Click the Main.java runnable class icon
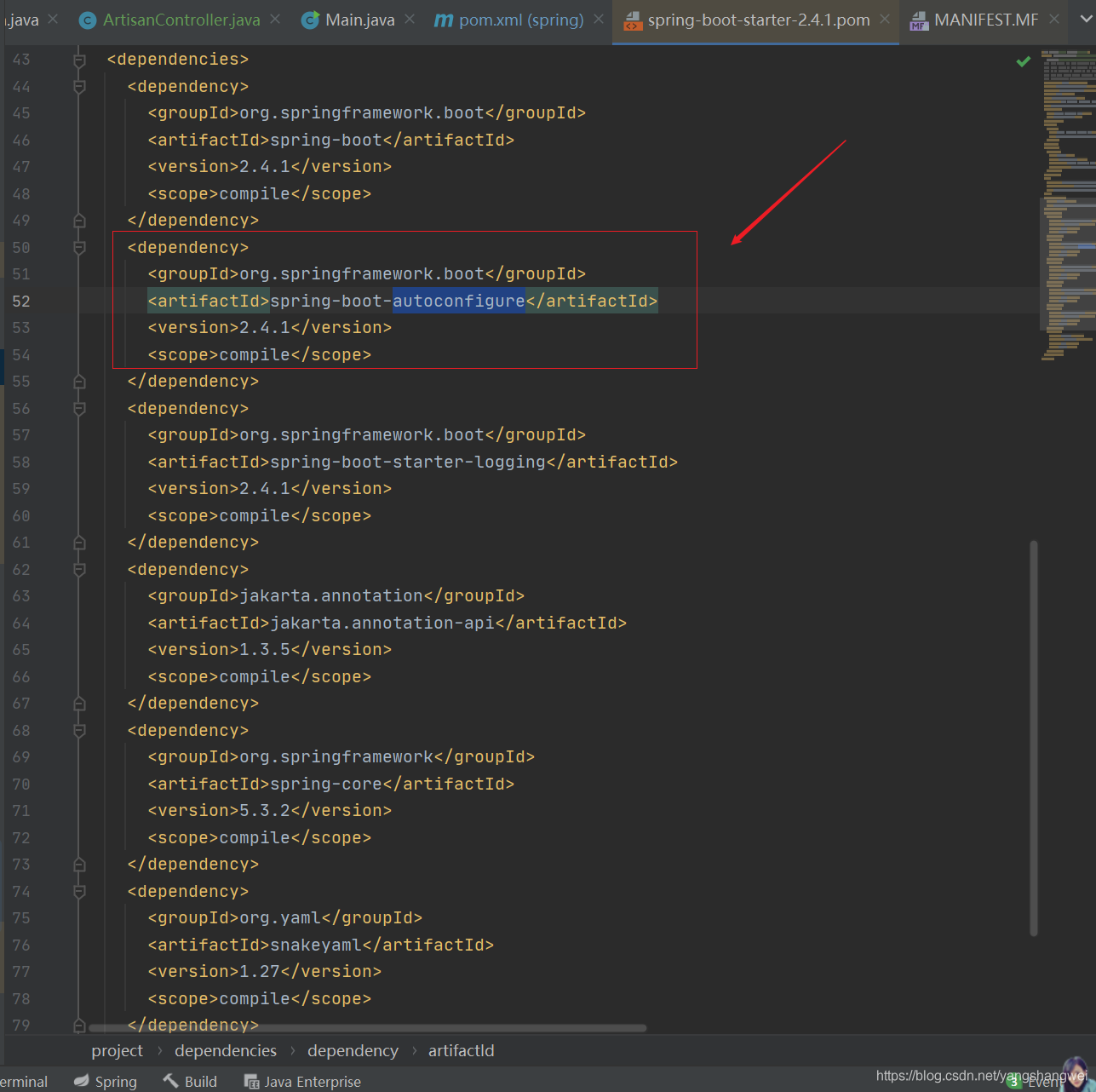Image resolution: width=1096 pixels, height=1092 pixels. click(x=311, y=20)
